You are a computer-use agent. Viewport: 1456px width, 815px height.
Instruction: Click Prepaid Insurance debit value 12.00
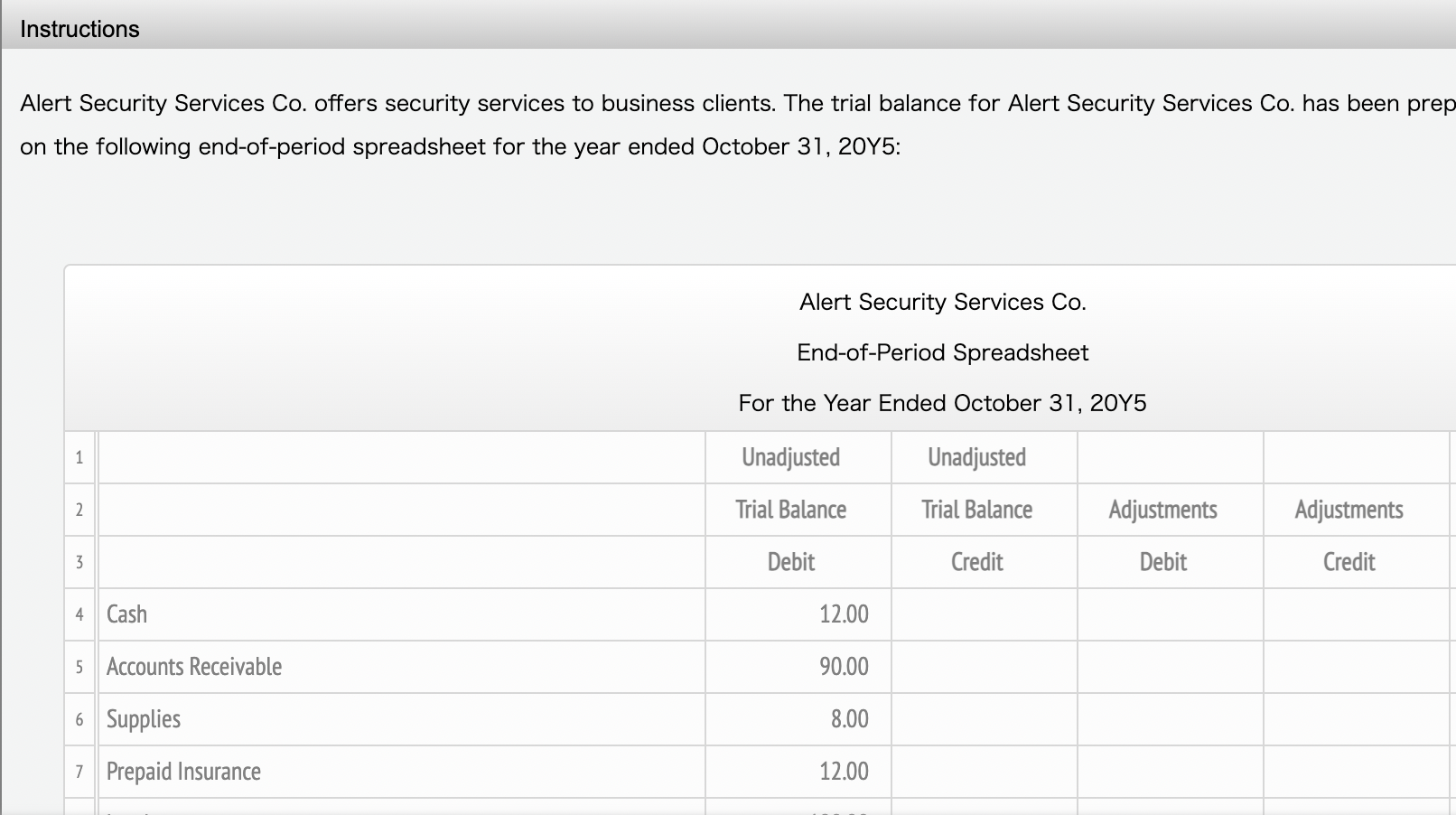point(843,772)
